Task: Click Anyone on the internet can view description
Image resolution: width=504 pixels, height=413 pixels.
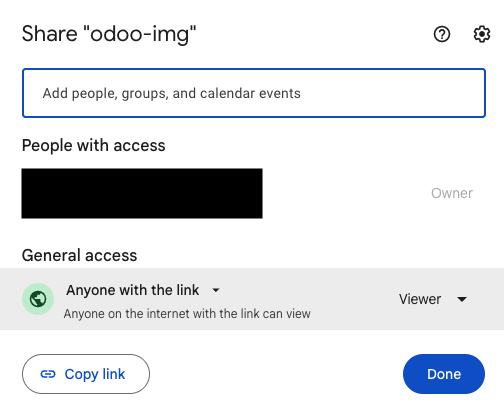Action: [x=187, y=314]
